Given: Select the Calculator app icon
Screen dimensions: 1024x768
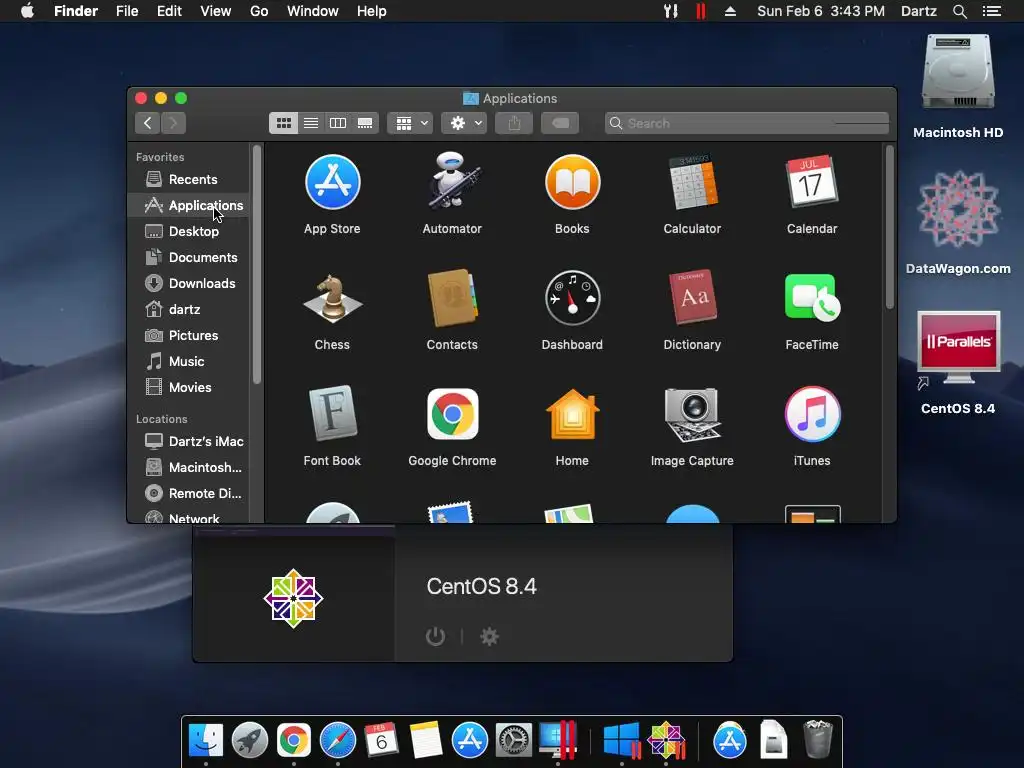Looking at the screenshot, I should point(692,182).
